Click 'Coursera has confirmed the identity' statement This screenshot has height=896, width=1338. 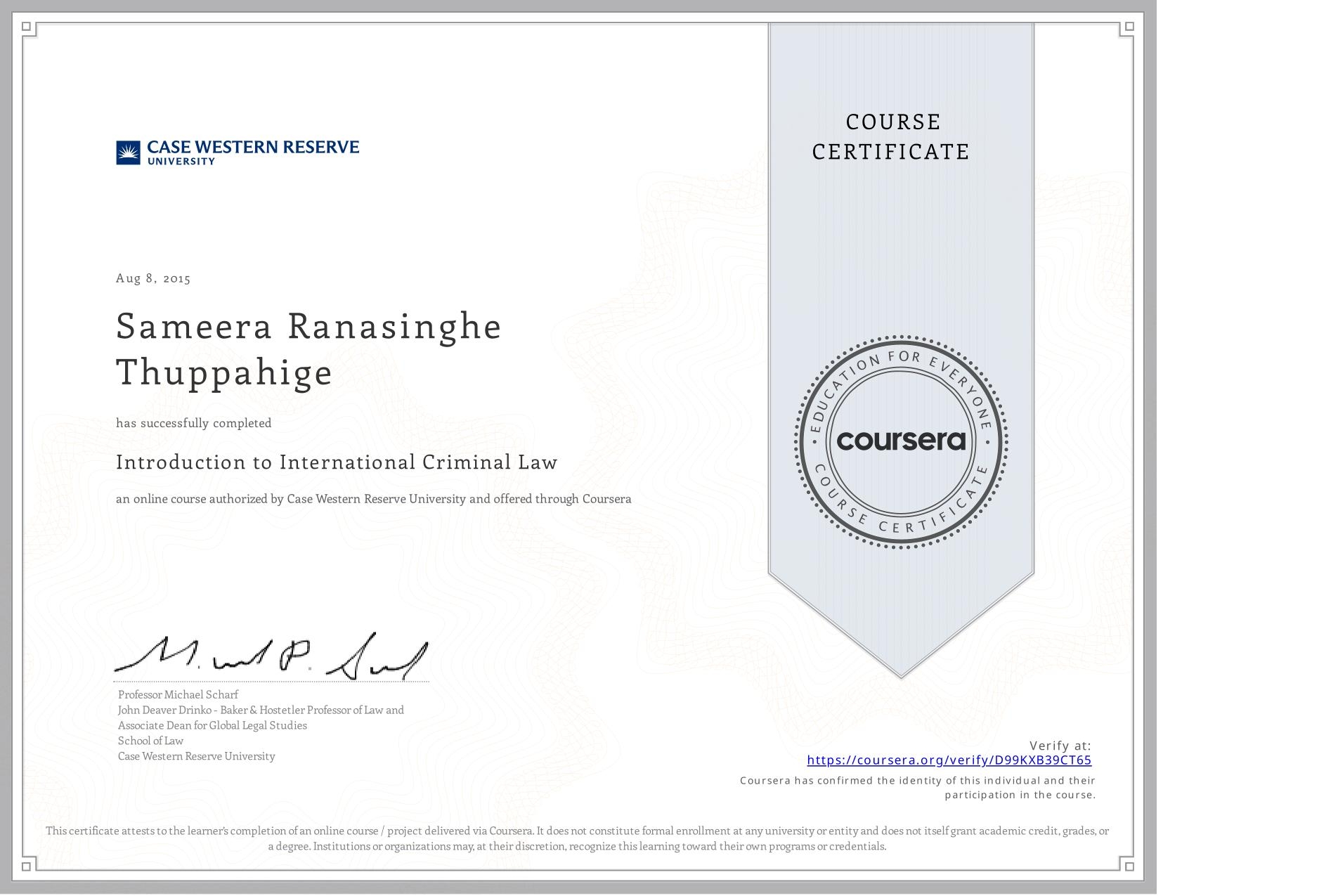click(x=918, y=788)
